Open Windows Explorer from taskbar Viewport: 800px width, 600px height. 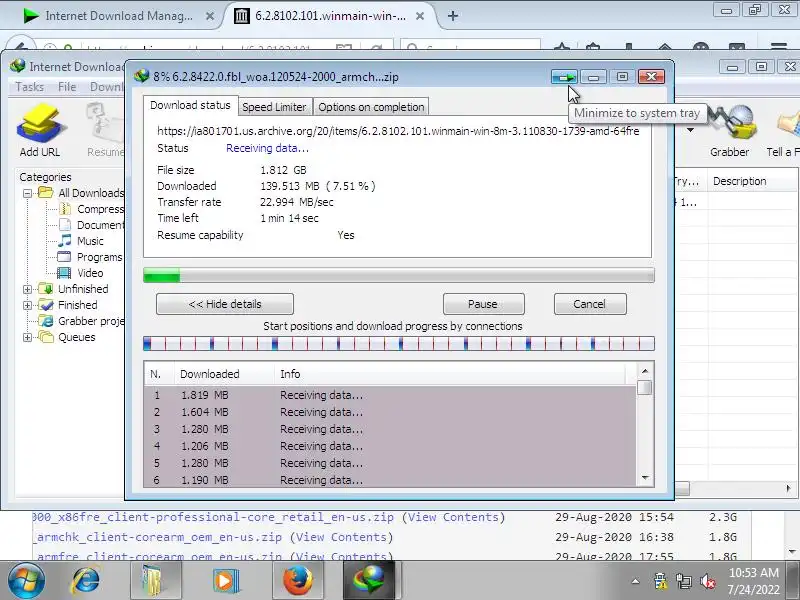pos(156,581)
